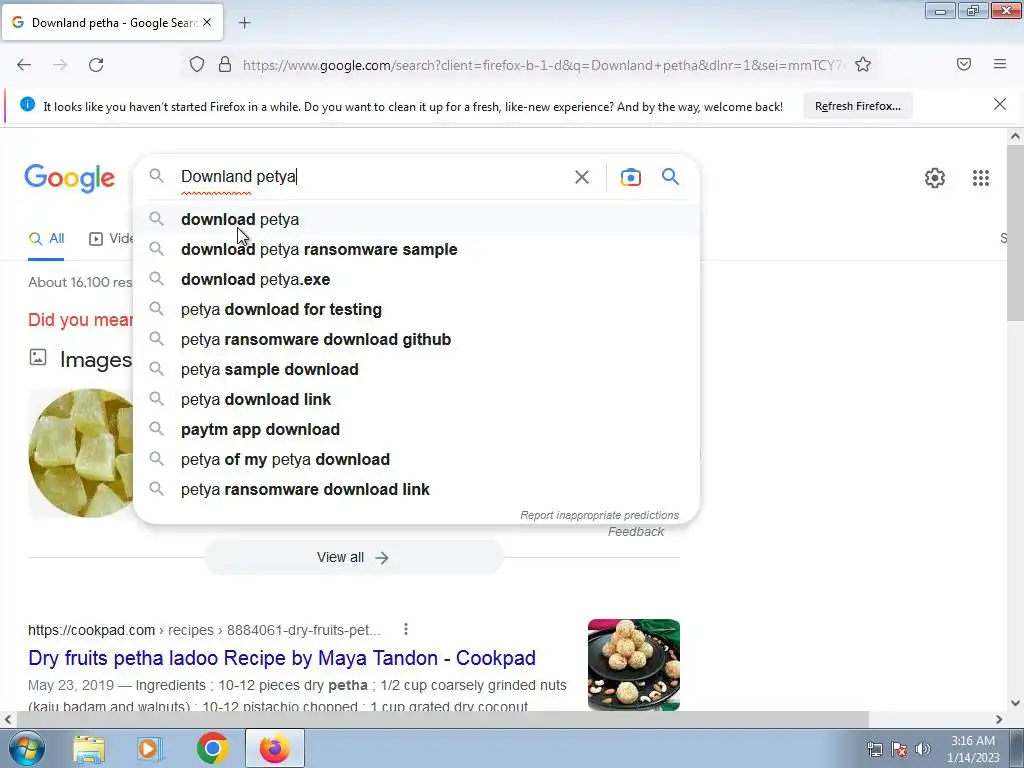Image resolution: width=1024 pixels, height=768 pixels.
Task: Click View all images button
Action: [x=353, y=558]
